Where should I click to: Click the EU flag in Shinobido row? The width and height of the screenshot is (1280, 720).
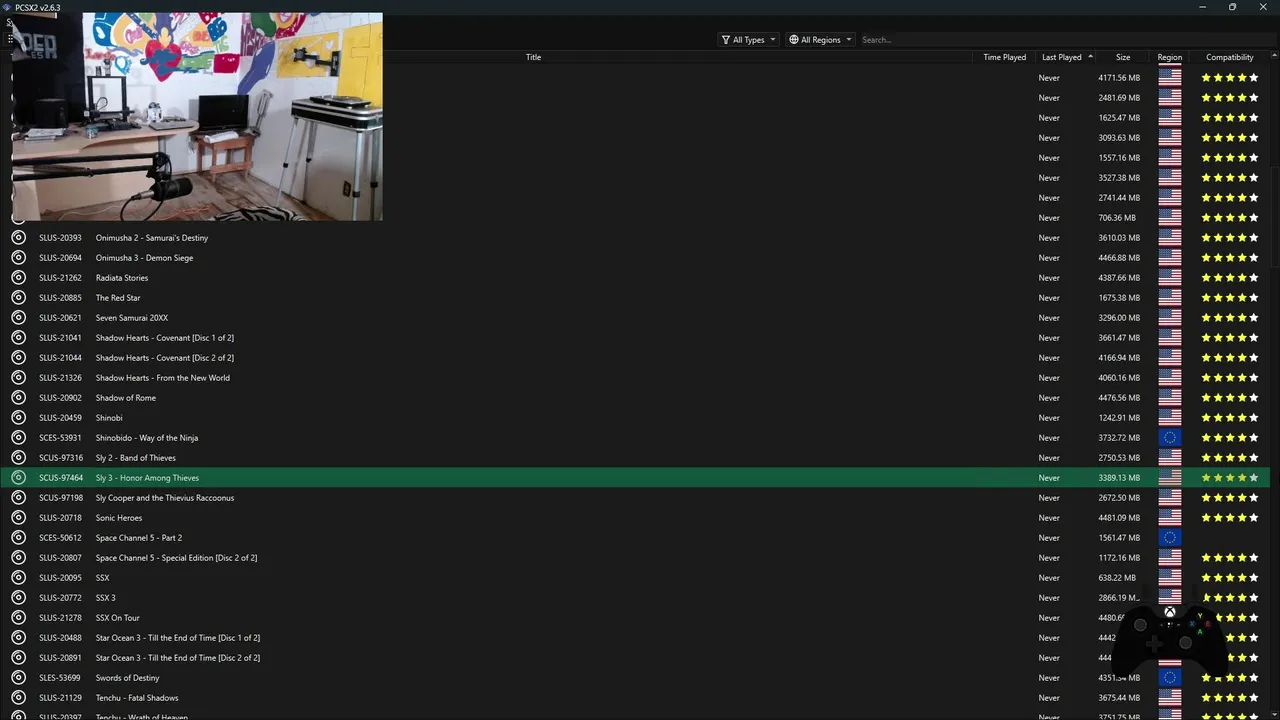(1169, 437)
